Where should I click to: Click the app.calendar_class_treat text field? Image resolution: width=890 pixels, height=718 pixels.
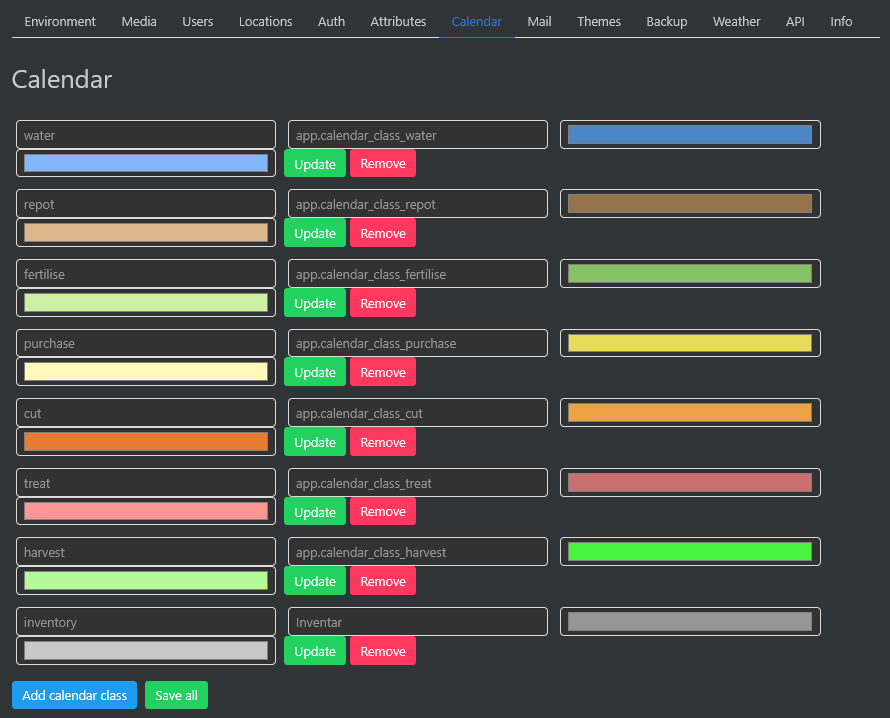[417, 482]
